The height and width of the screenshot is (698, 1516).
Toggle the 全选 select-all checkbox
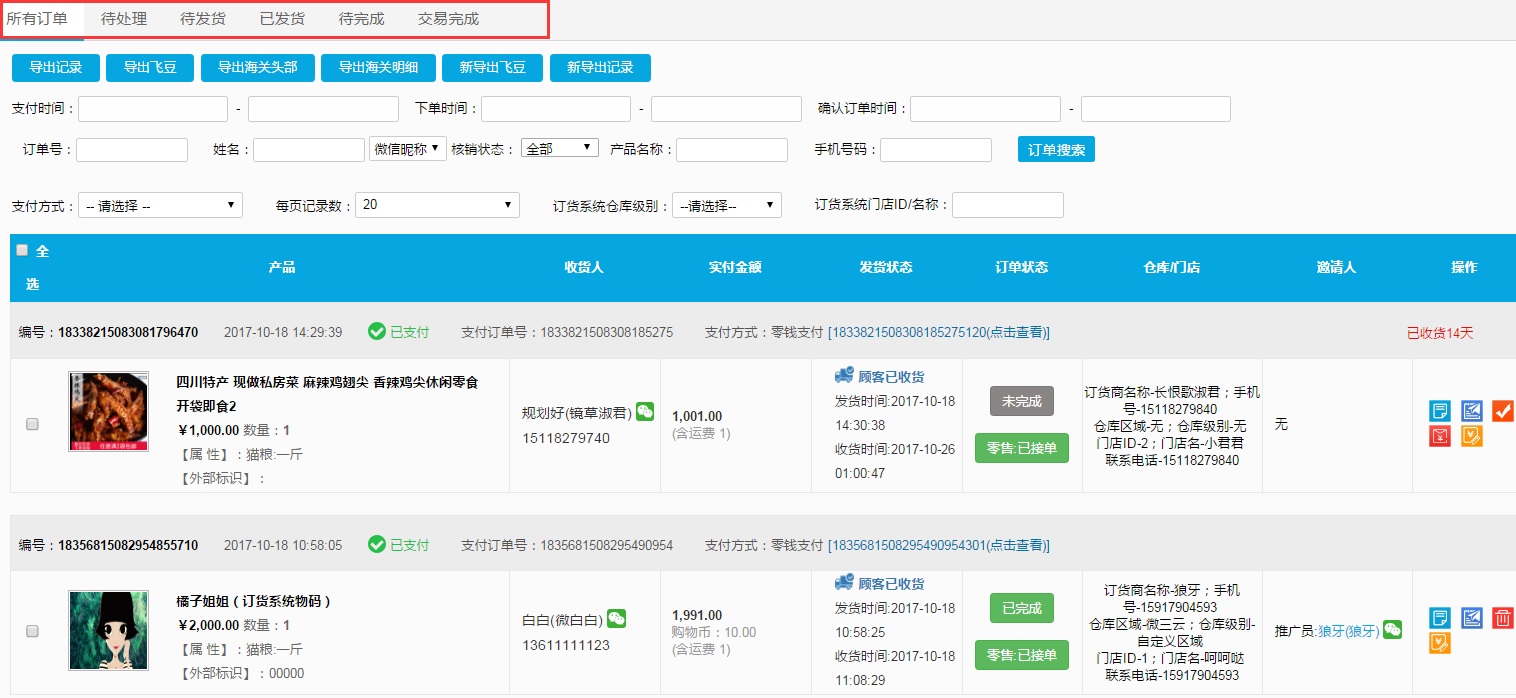pyautogui.click(x=22, y=250)
